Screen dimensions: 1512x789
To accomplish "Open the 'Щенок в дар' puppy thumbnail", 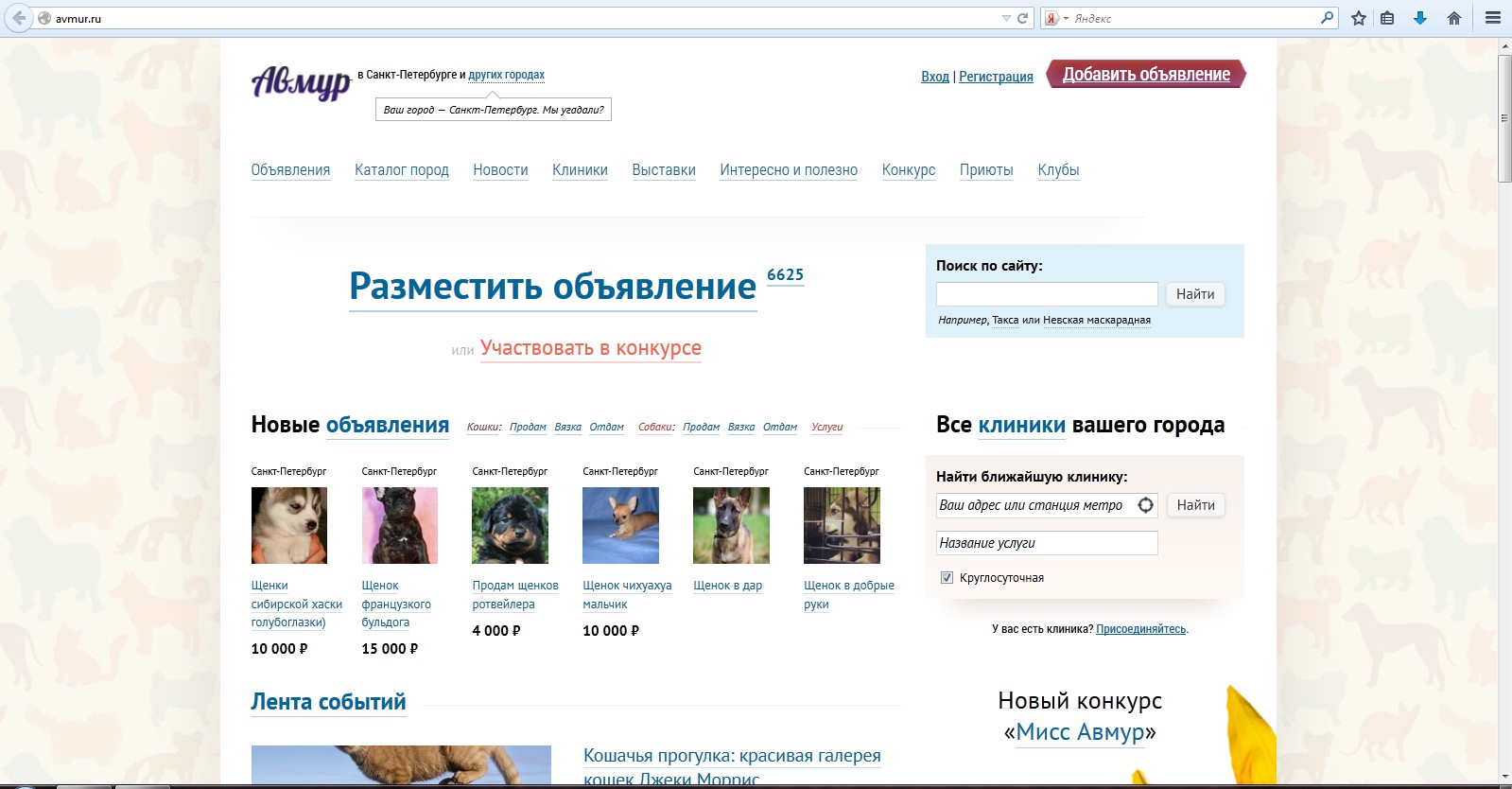I will point(731,525).
